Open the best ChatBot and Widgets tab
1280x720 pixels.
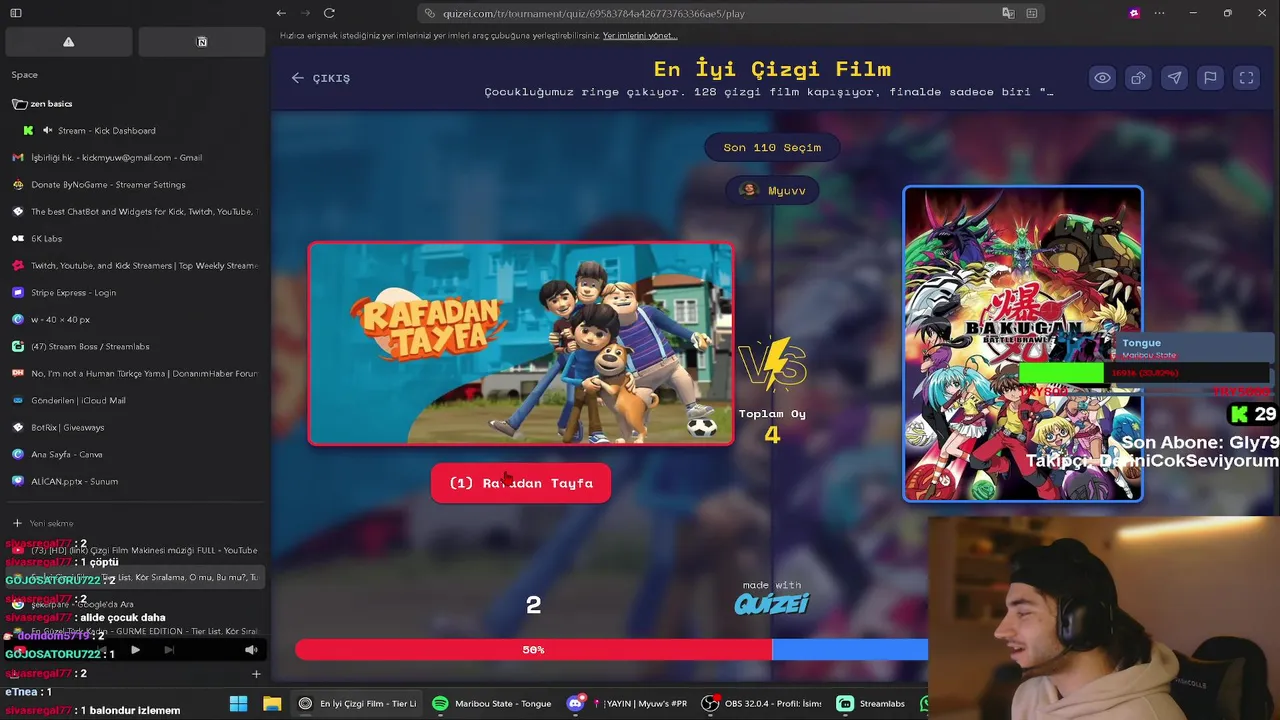[135, 211]
